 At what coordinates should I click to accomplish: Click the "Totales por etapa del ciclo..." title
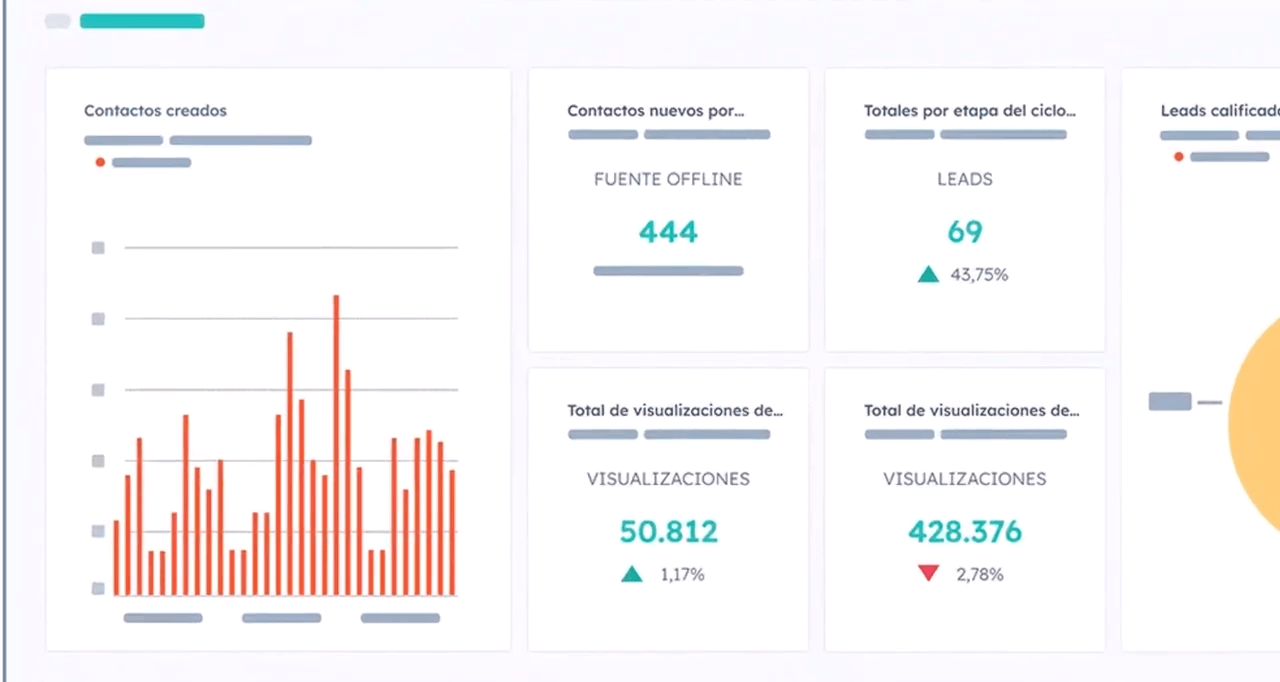click(x=970, y=111)
